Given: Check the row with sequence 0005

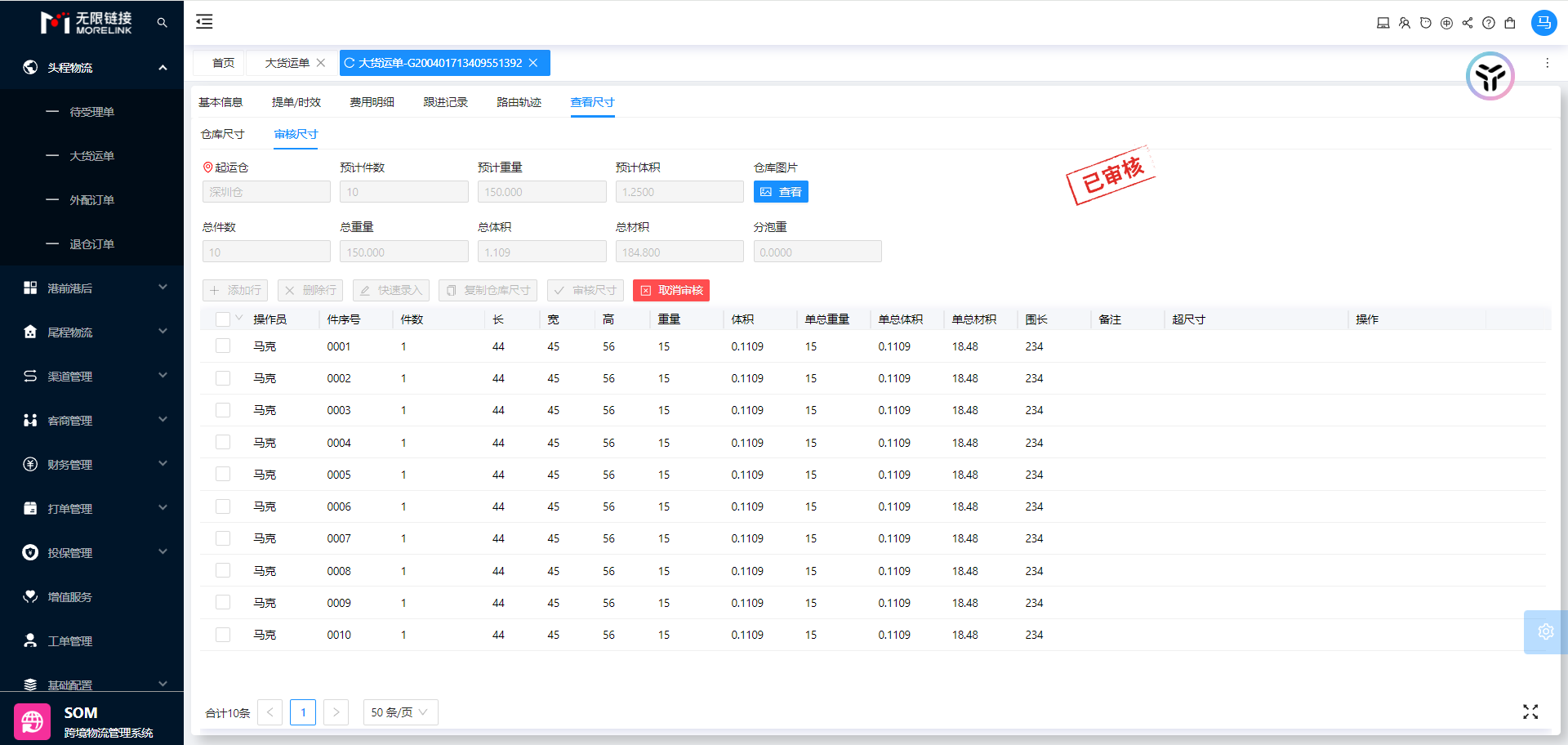Looking at the screenshot, I should (x=222, y=474).
